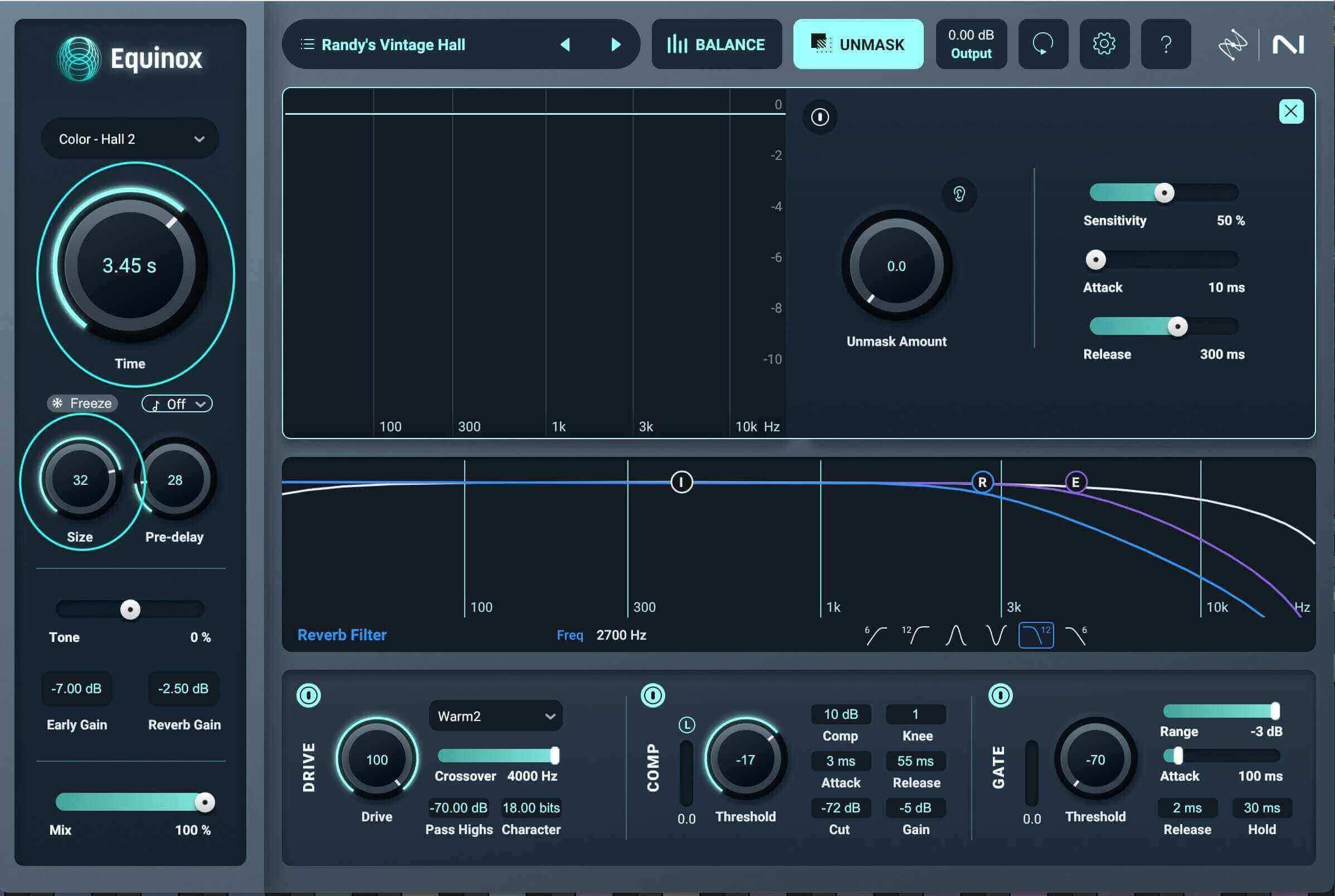Select the 6 dB high-cut filter shape
Image resolution: width=1335 pixels, height=896 pixels.
pyautogui.click(x=1076, y=635)
